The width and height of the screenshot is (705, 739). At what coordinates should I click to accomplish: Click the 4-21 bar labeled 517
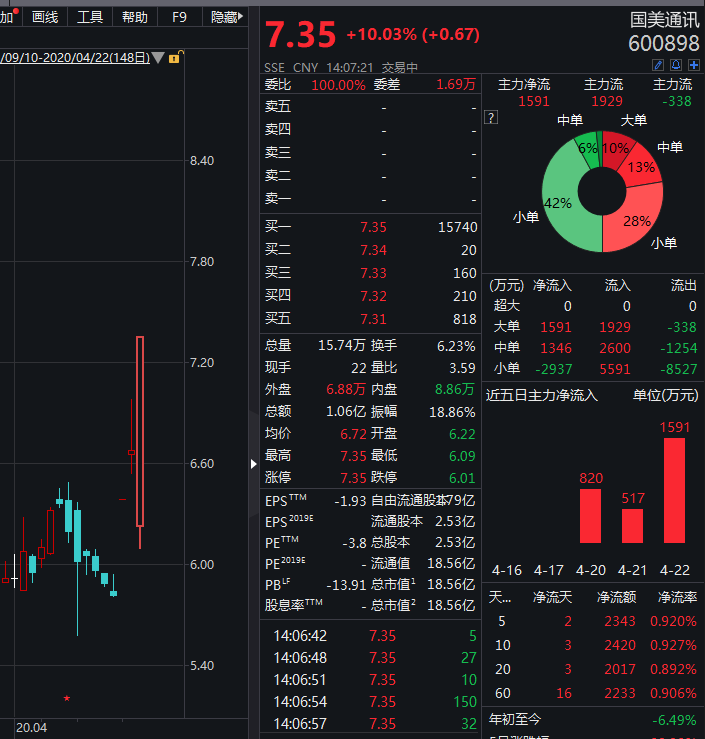point(632,526)
